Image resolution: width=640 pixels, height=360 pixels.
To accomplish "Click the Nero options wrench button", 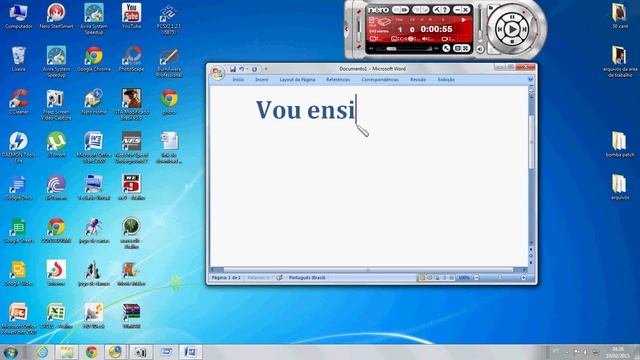I will (x=437, y=9).
